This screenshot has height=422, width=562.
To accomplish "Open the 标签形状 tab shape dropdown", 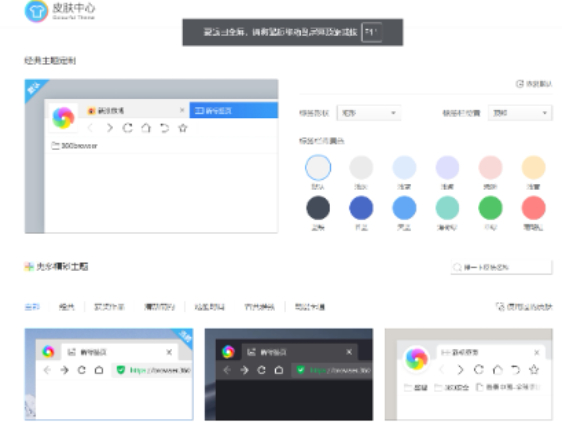I will [368, 113].
